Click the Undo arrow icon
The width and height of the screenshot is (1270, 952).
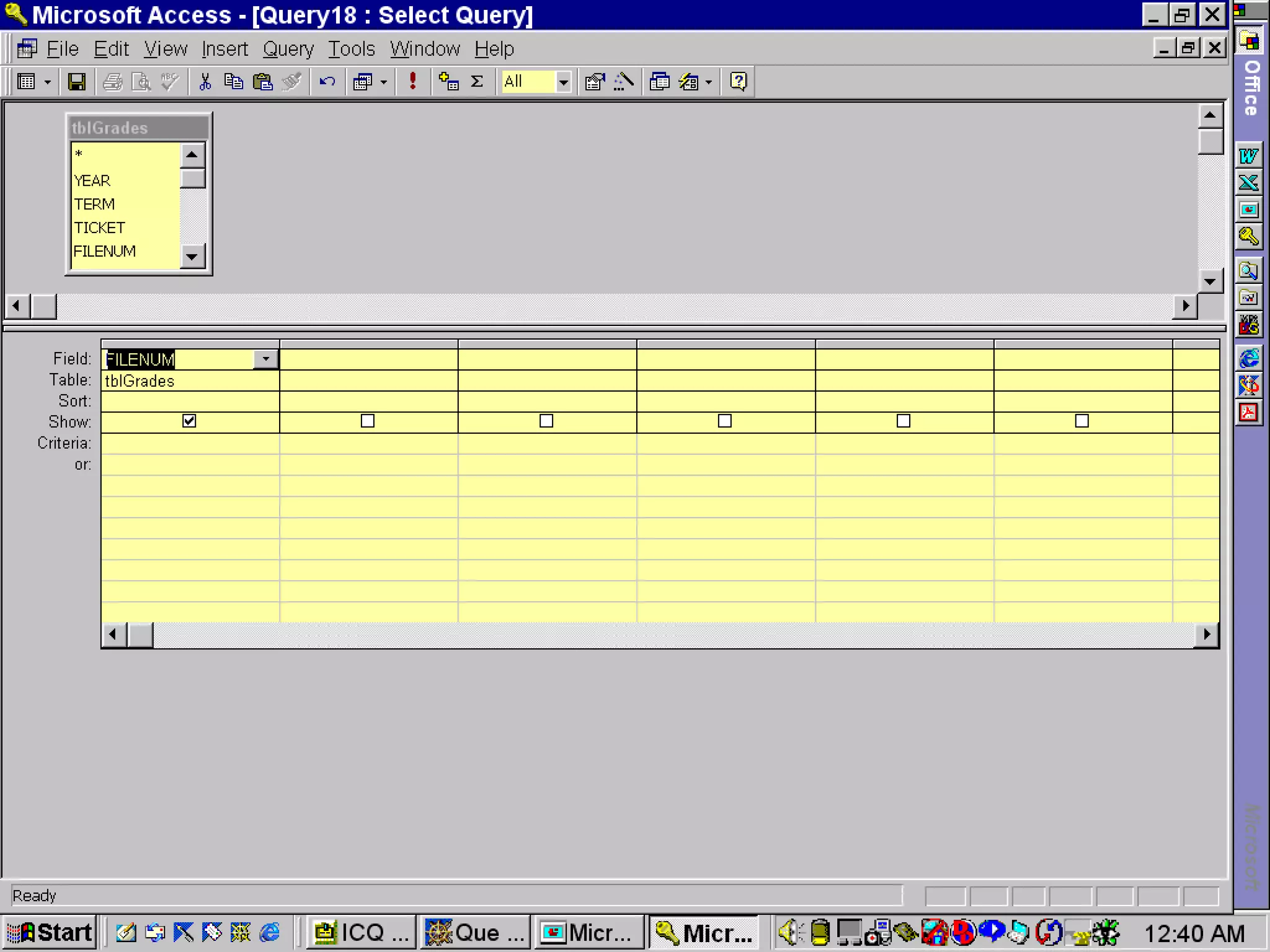tap(327, 81)
